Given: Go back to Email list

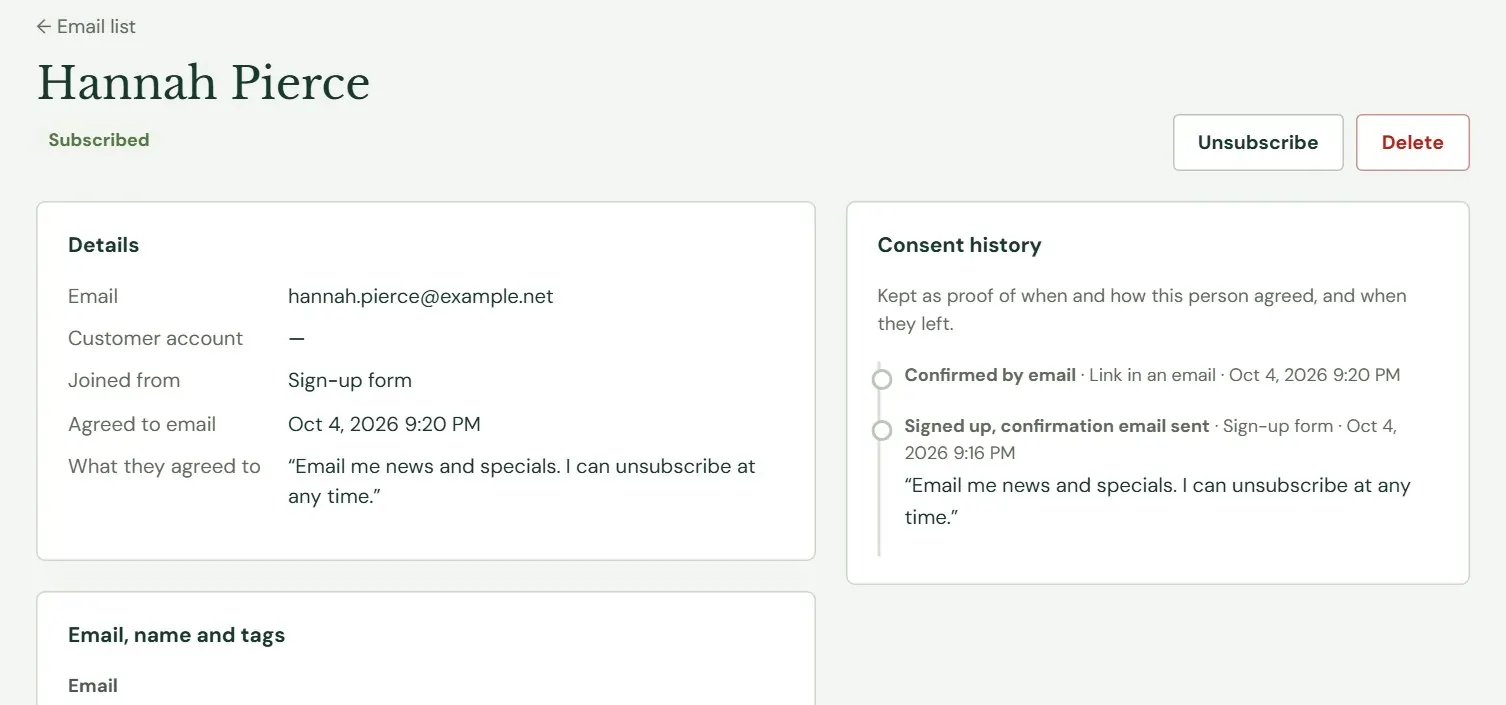Looking at the screenshot, I should [86, 27].
